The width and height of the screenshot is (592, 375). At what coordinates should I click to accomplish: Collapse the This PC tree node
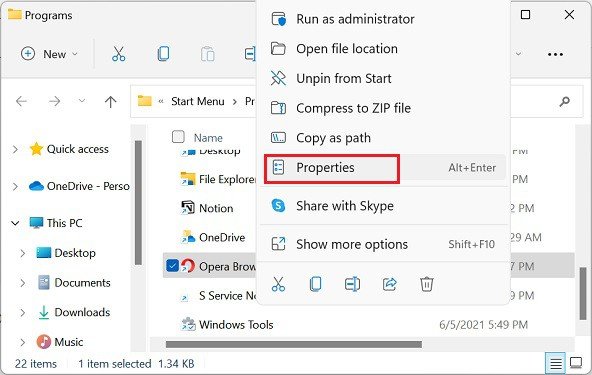15,223
